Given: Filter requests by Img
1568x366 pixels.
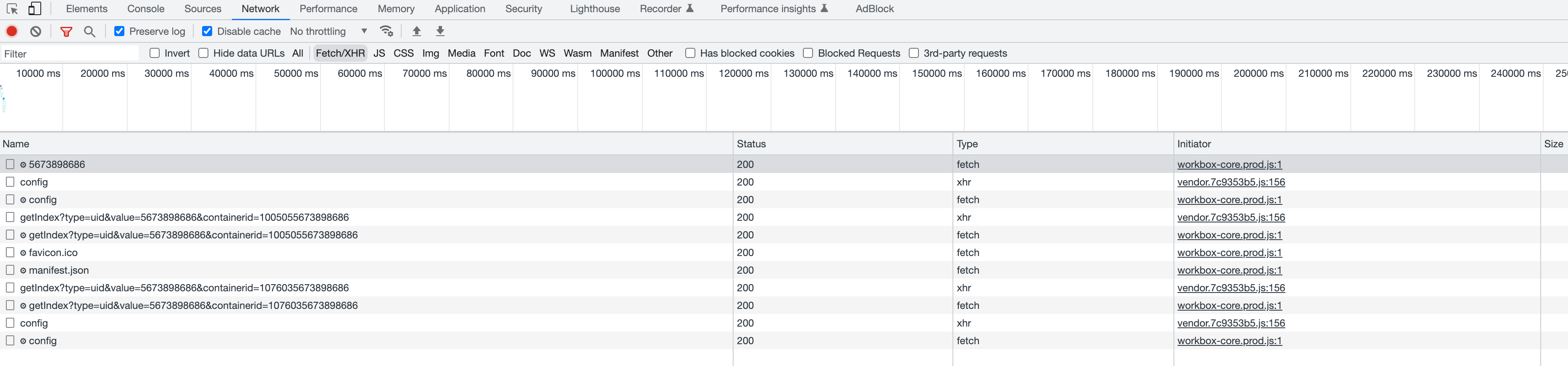Looking at the screenshot, I should click(x=430, y=53).
